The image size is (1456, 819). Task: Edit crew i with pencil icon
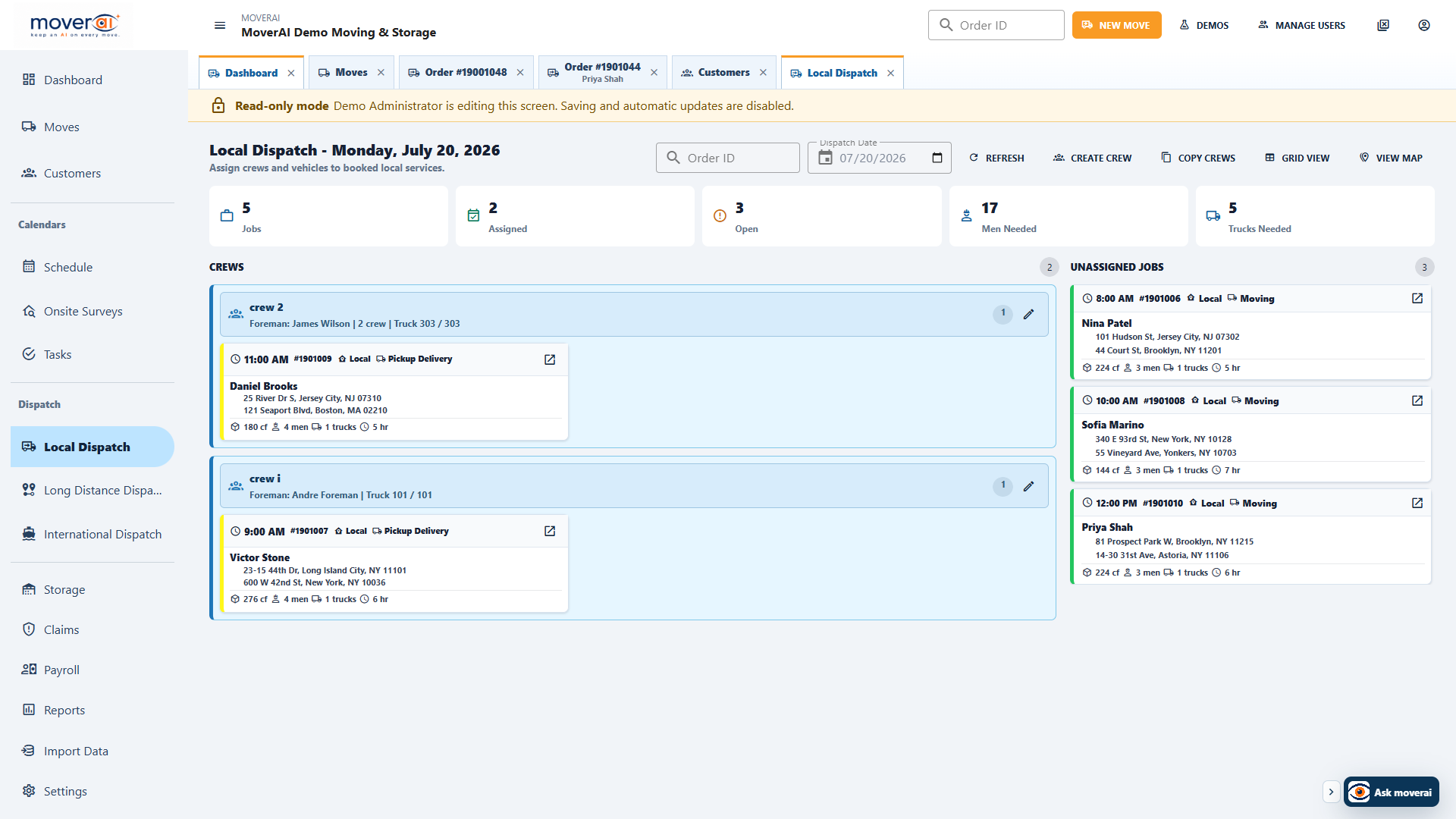[1028, 486]
